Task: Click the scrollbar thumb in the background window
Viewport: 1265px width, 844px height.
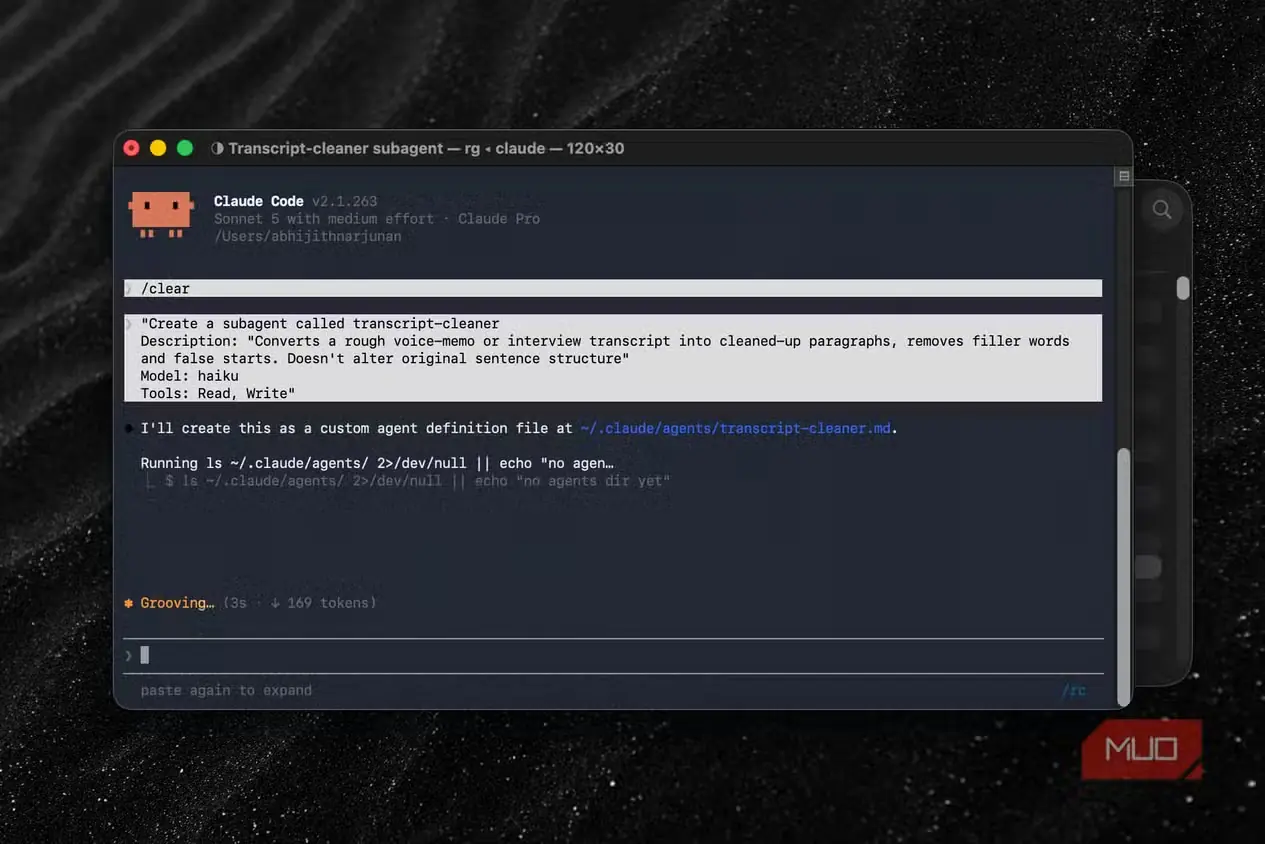Action: [x=1183, y=288]
